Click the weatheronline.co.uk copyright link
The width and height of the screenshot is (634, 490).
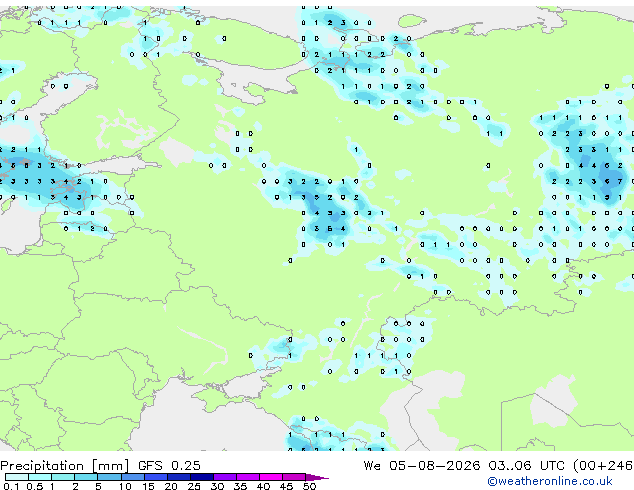550,481
